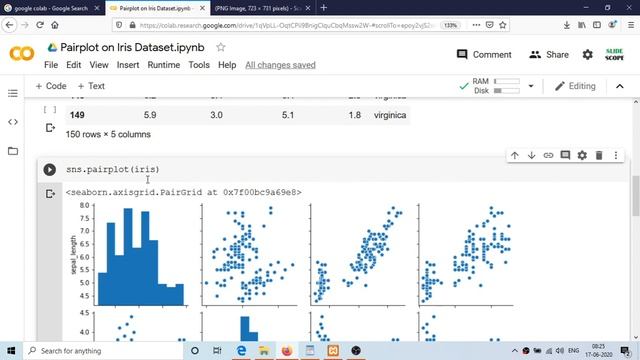Open more cell actions menu
This screenshot has width=640, height=360.
click(x=616, y=156)
